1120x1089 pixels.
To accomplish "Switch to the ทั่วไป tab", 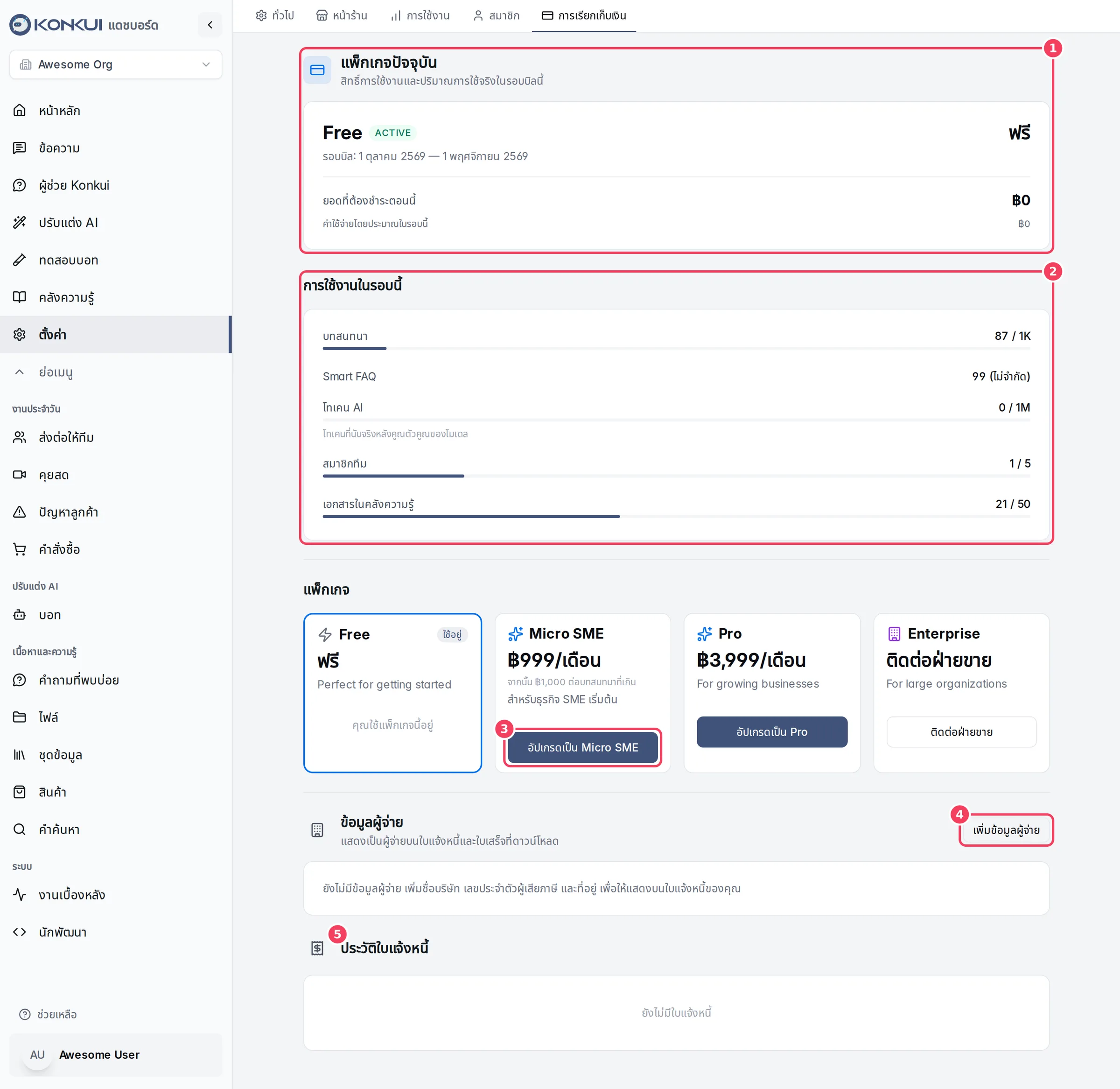I will pos(275,15).
